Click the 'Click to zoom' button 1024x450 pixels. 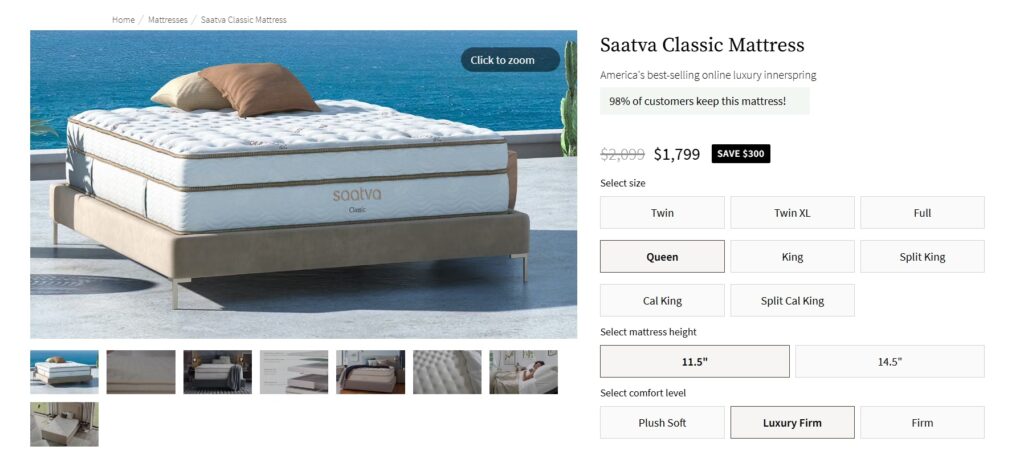click(510, 60)
